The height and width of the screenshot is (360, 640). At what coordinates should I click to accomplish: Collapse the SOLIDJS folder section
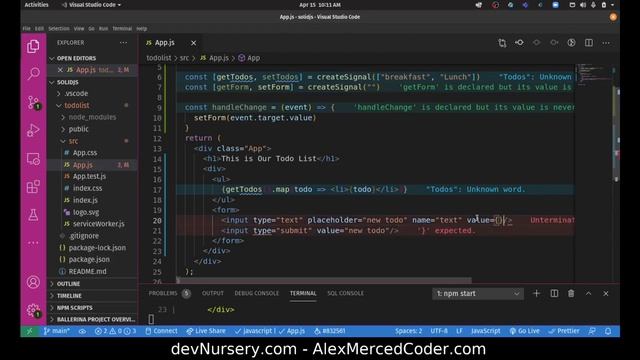[68, 82]
